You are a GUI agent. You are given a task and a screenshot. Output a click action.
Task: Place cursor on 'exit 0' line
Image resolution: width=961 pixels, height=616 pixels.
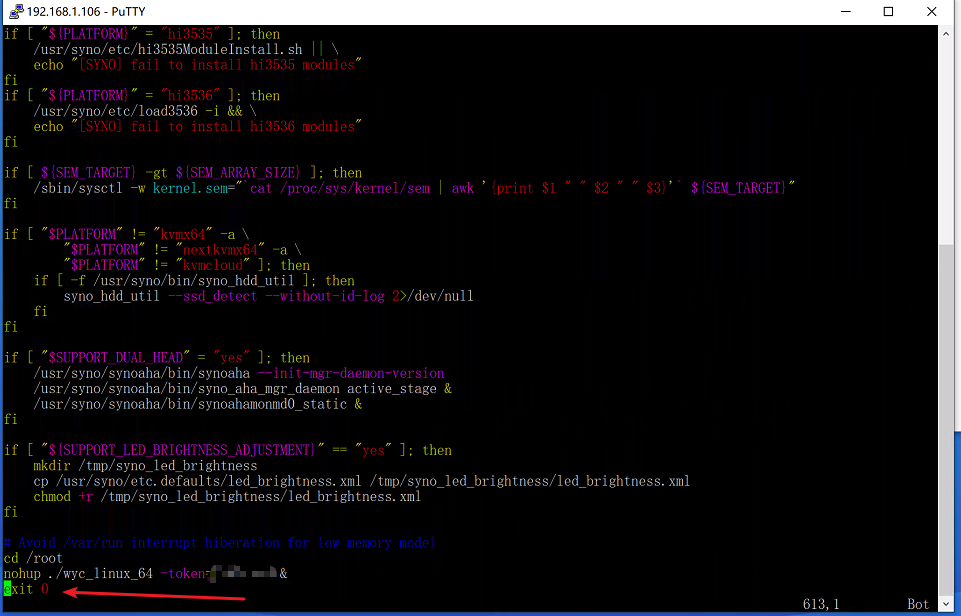26,590
